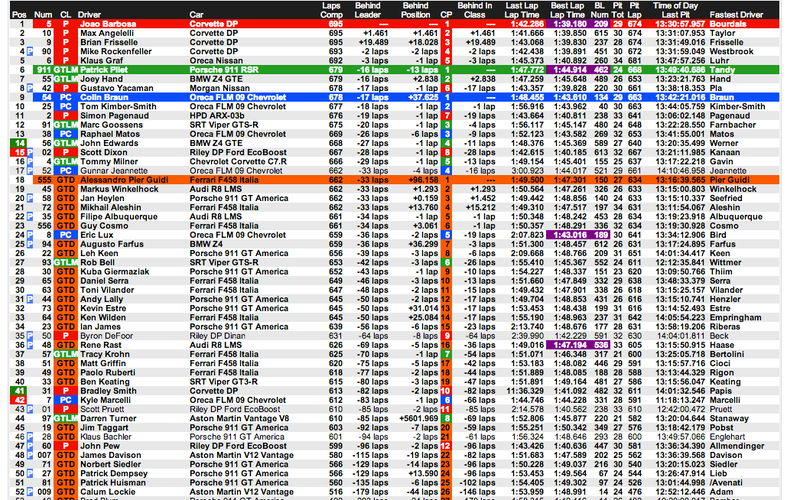Screen dimensions: 800x500
Task: Select the Time of Day Last Pit header
Action: point(676,10)
